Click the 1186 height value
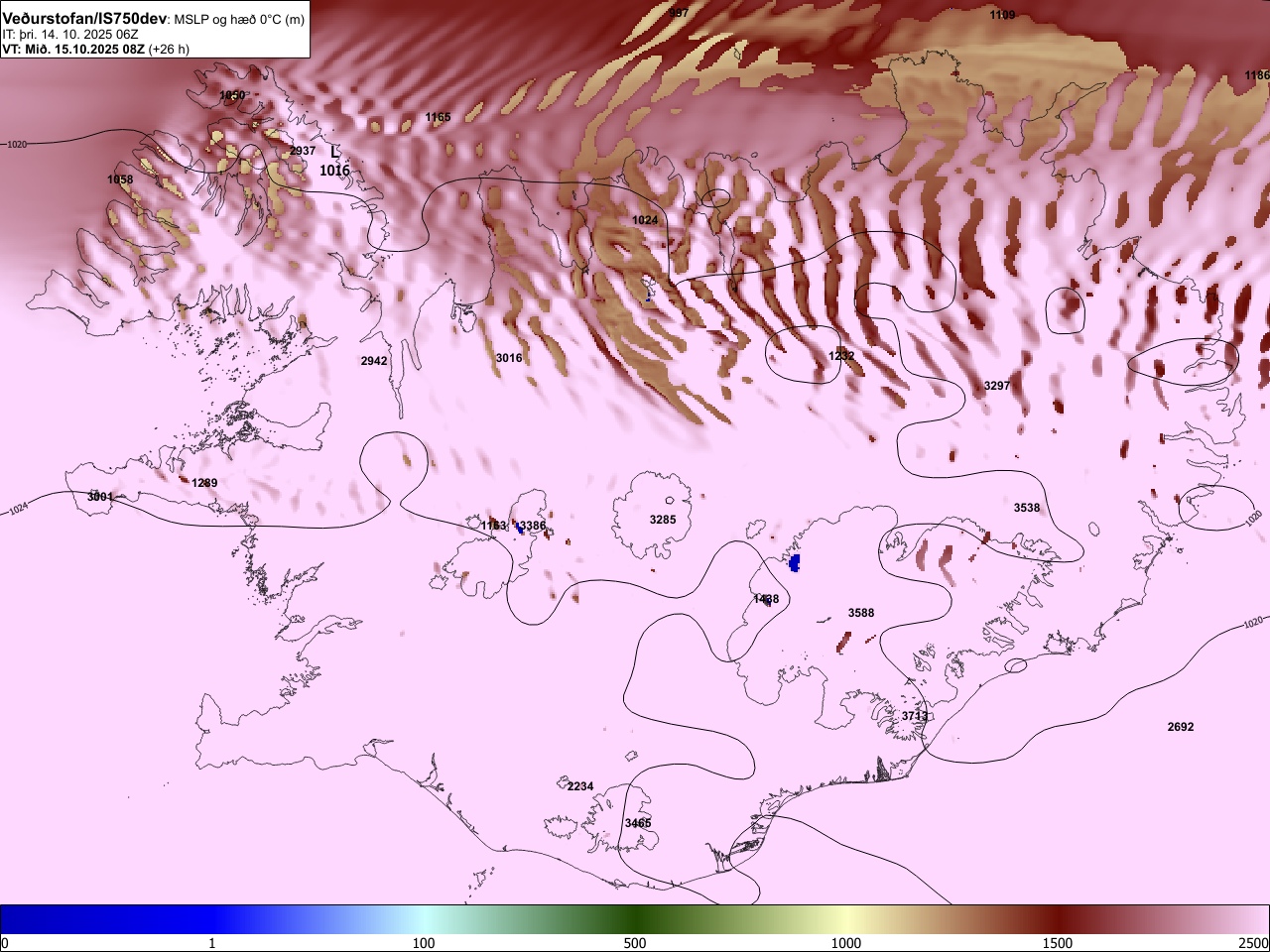This screenshot has height=952, width=1270. 1257,75
